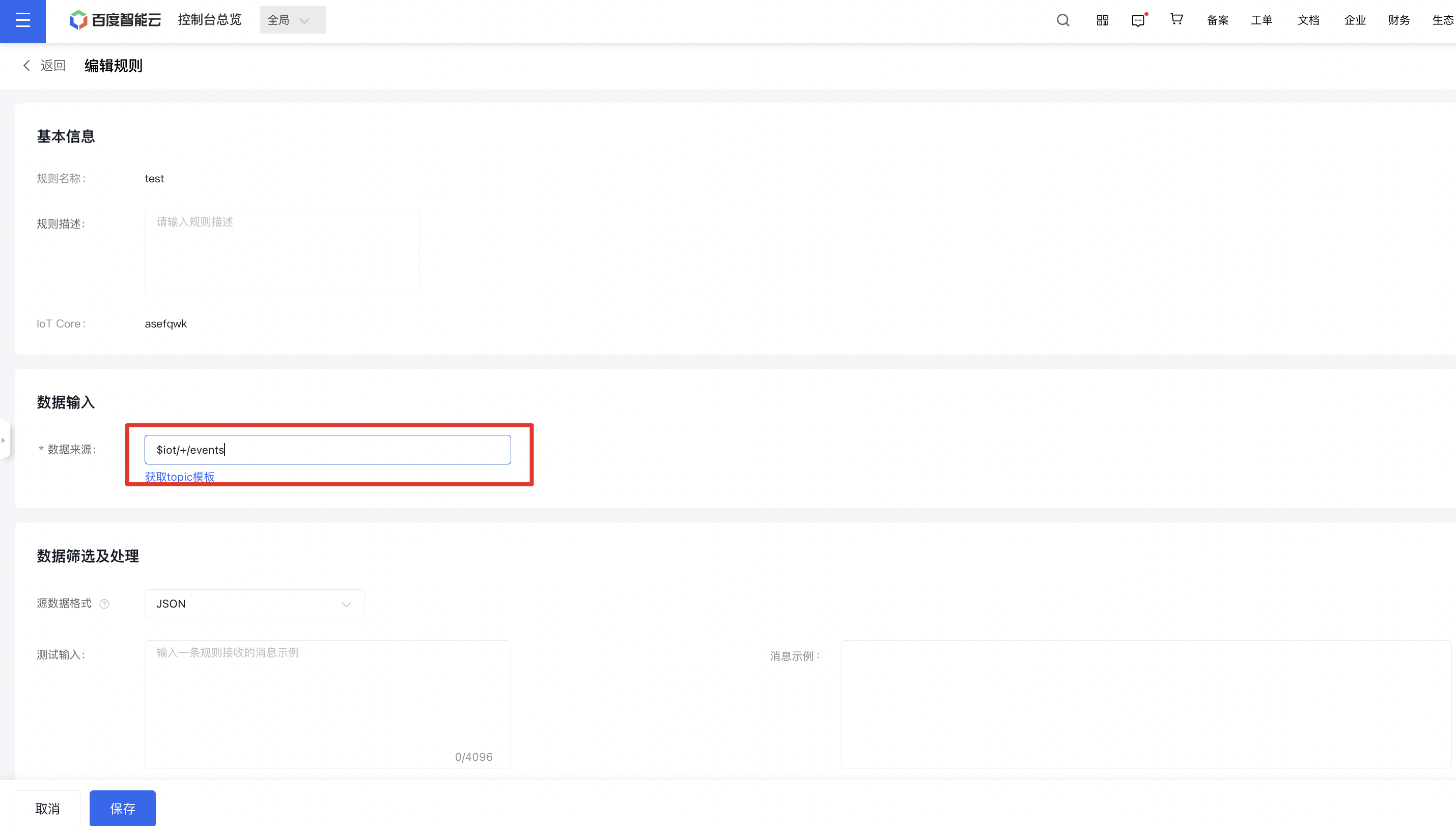Click the 消息示例 output box
Viewport: 1456px width, 826px height.
point(1146,704)
